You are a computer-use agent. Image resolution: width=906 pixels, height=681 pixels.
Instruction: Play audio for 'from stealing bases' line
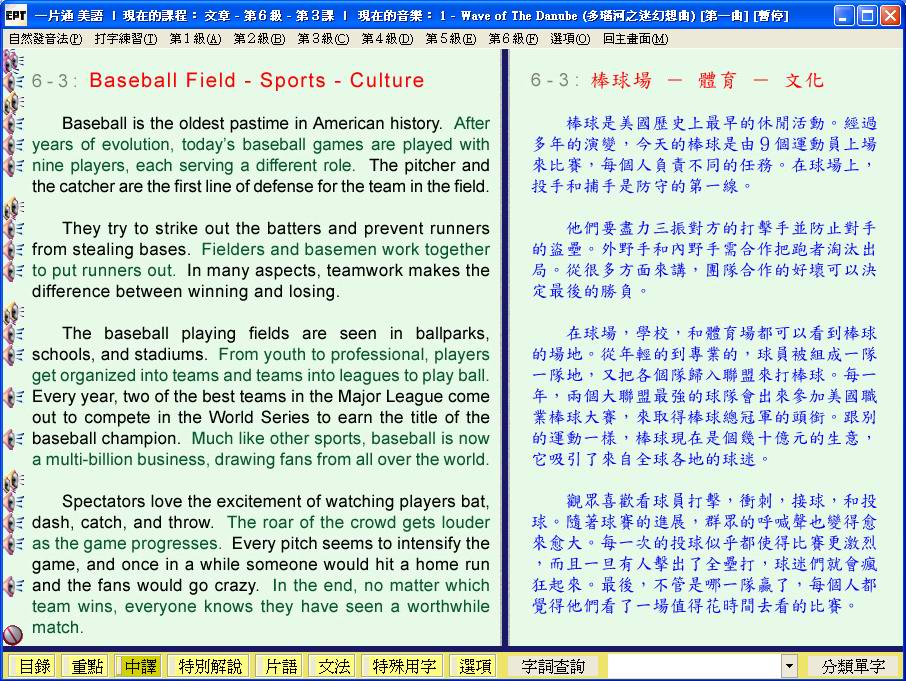point(14,250)
